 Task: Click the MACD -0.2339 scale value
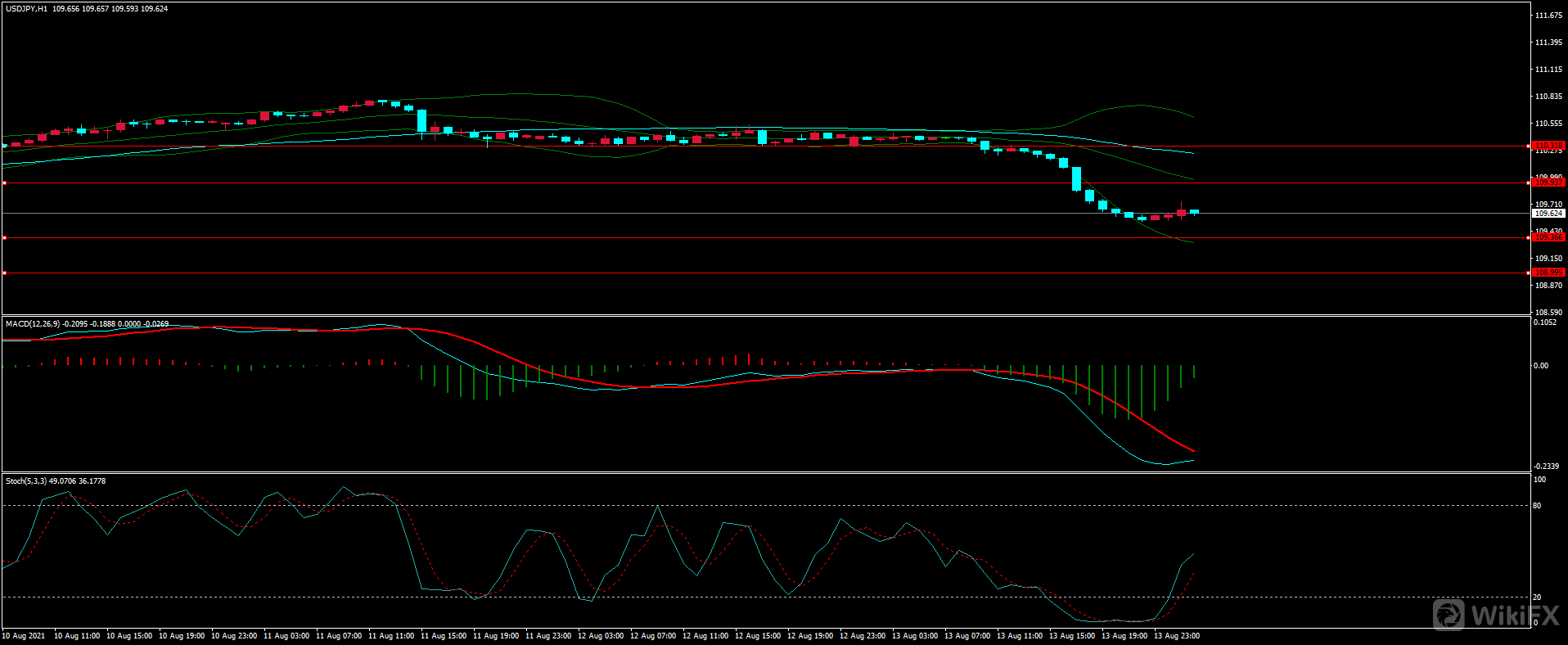[x=1546, y=466]
